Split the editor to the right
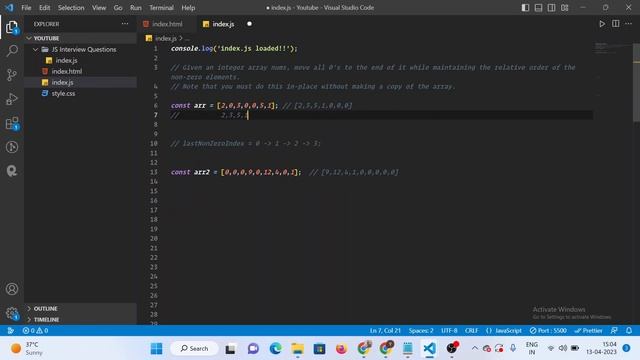 pos(616,24)
